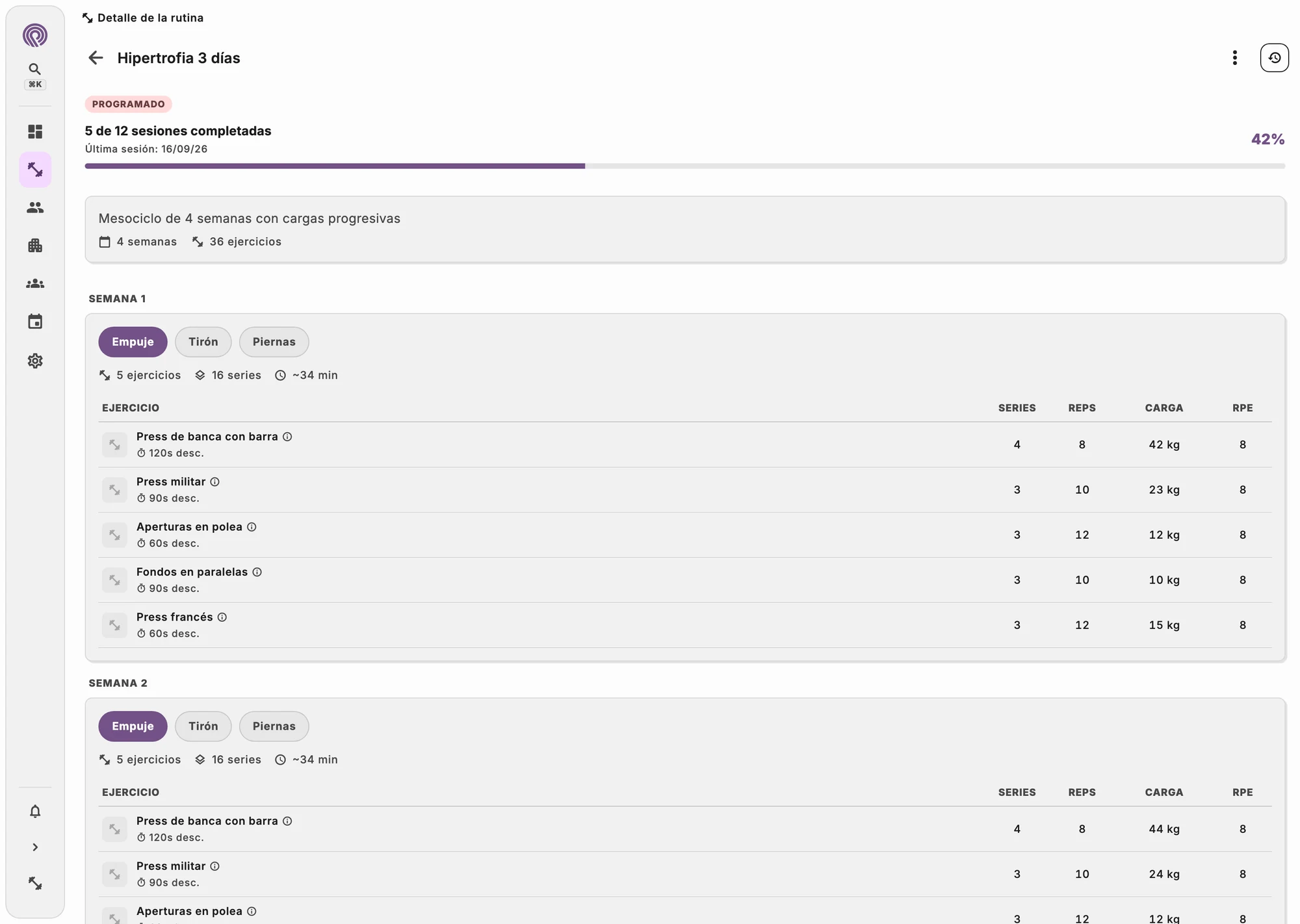Show info for Press militar in Semana 1

click(214, 482)
